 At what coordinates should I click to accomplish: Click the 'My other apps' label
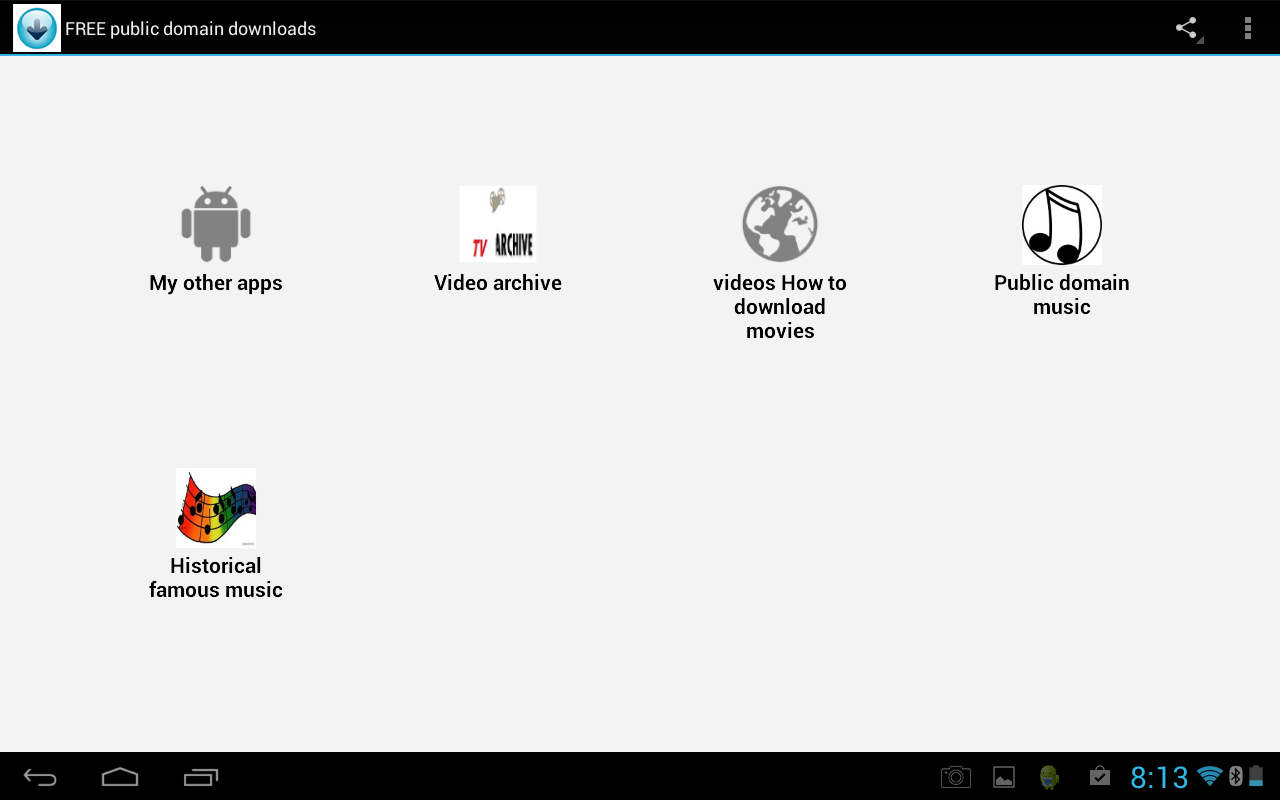pos(216,283)
